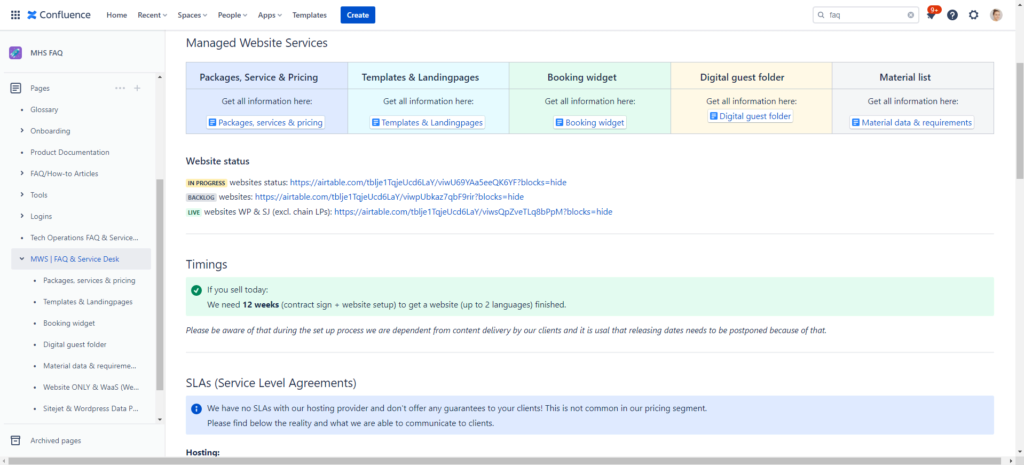Open the Spaces dropdown menu
Viewport: 1024px width, 465px height.
(192, 15)
